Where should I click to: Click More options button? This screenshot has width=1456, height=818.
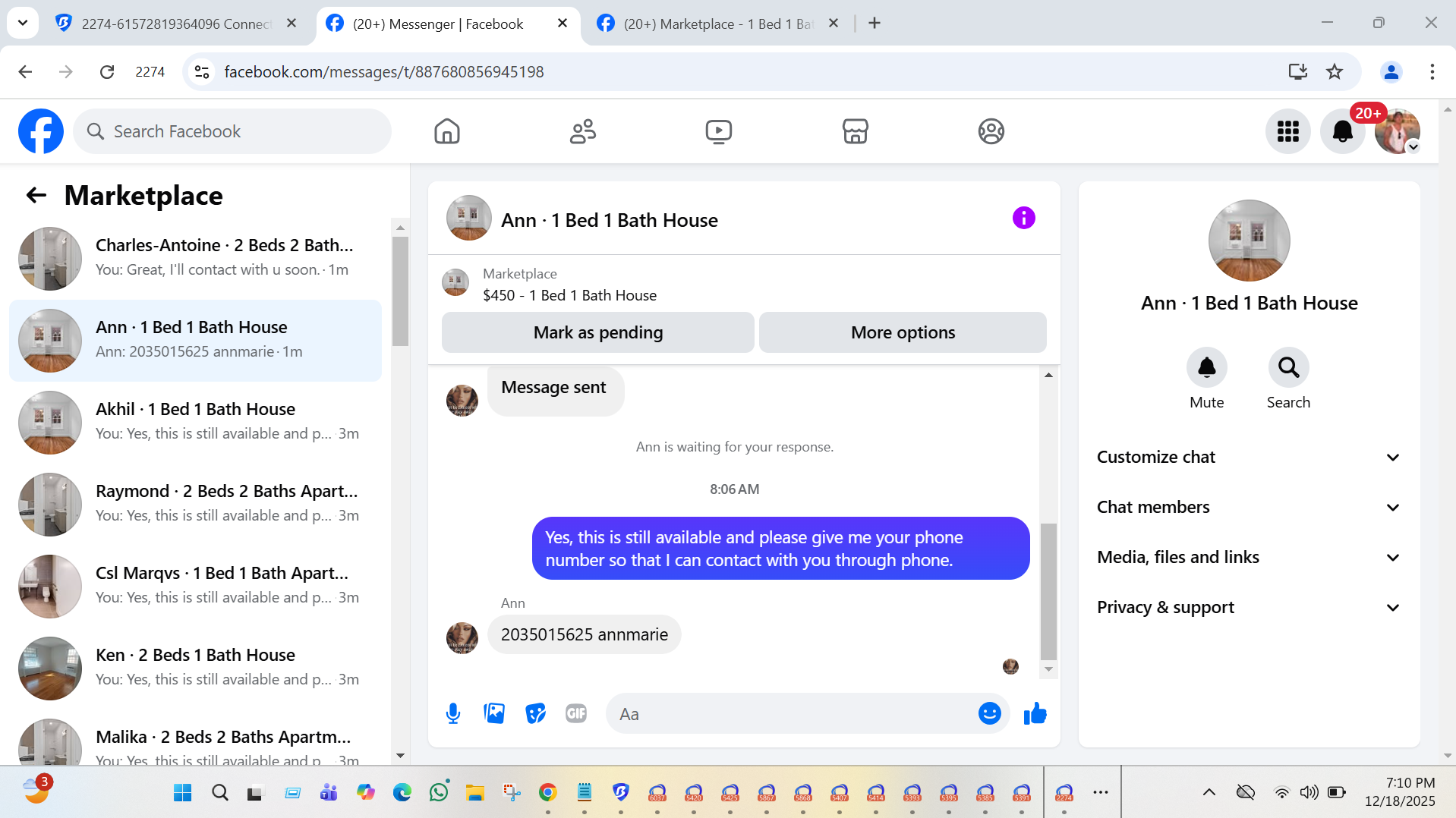(x=903, y=332)
